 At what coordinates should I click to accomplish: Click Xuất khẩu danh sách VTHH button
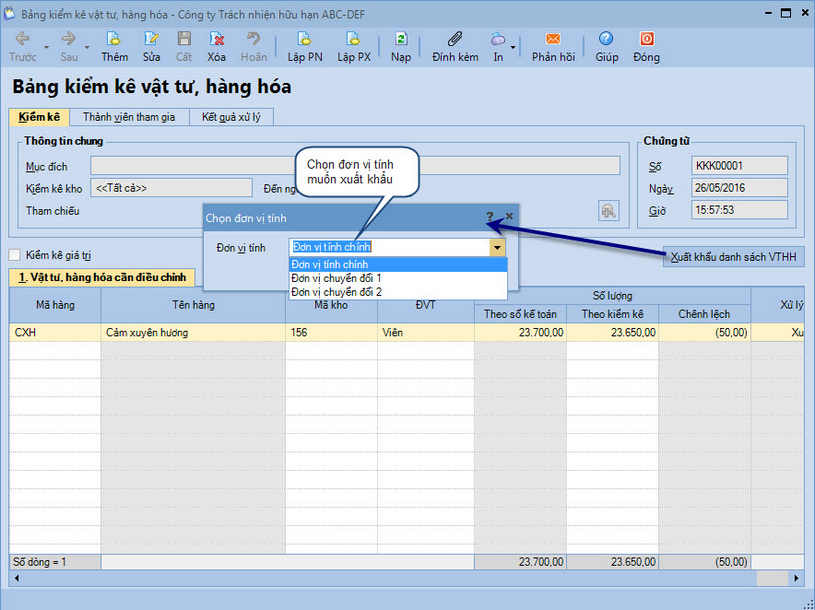(x=733, y=257)
